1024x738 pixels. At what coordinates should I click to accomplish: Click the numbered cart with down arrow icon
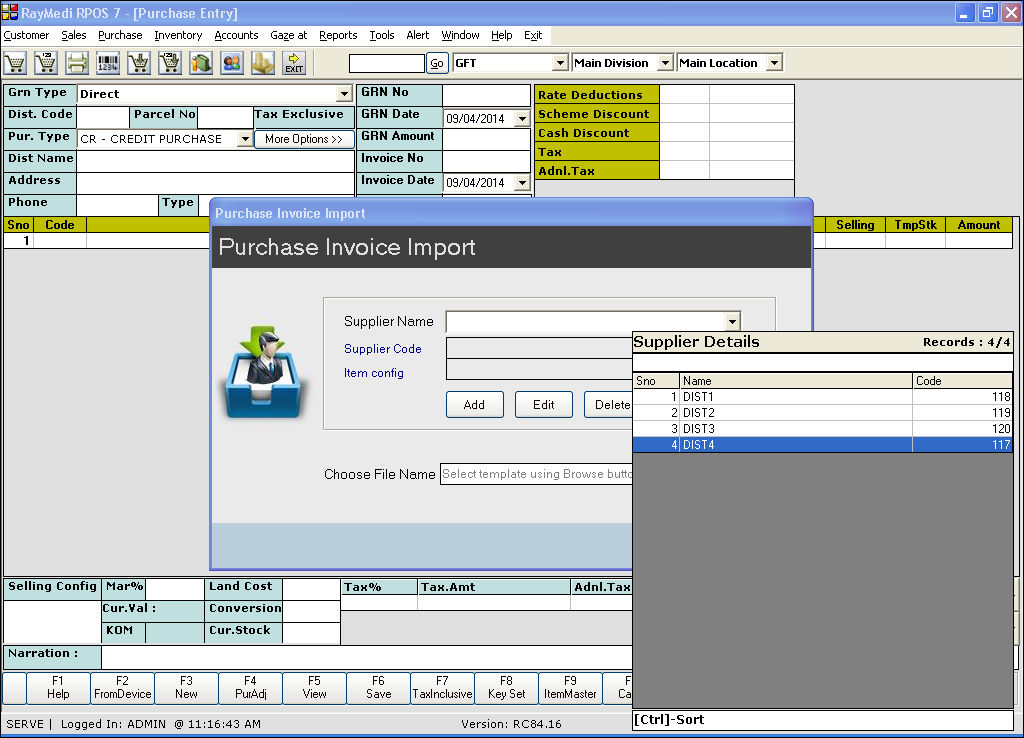click(170, 63)
